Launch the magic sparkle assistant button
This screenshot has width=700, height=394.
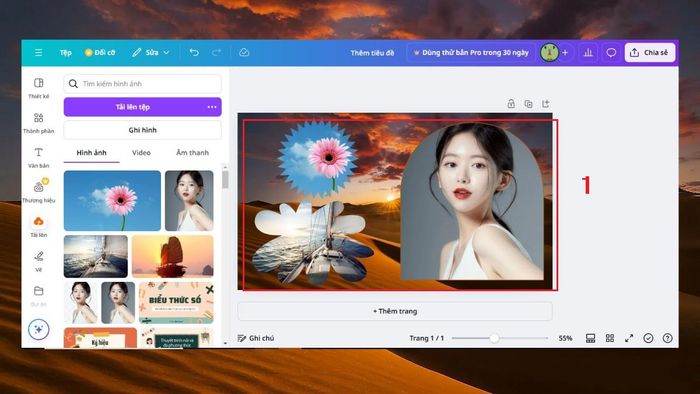pos(39,329)
